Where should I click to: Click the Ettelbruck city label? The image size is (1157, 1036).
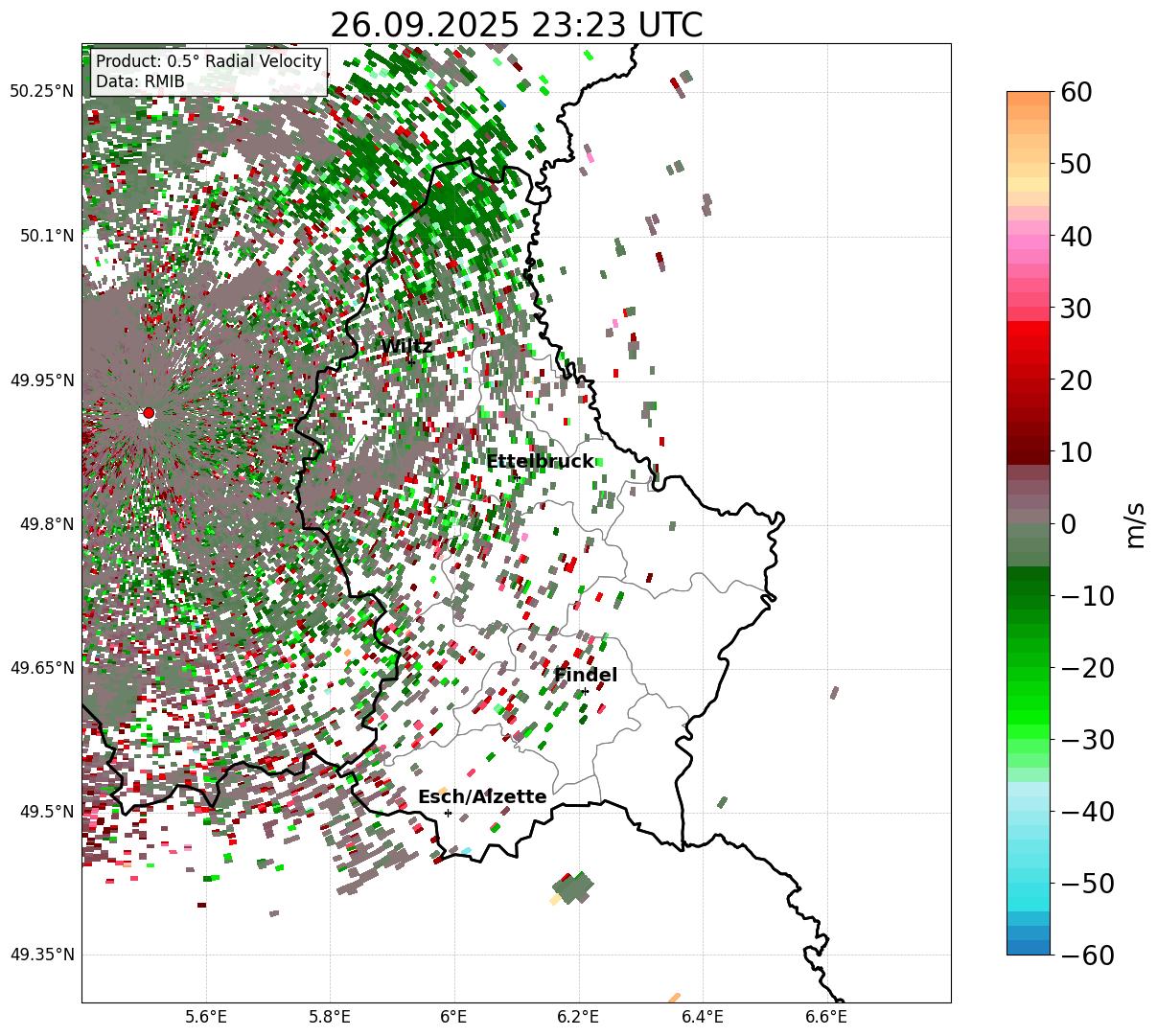pyautogui.click(x=540, y=461)
